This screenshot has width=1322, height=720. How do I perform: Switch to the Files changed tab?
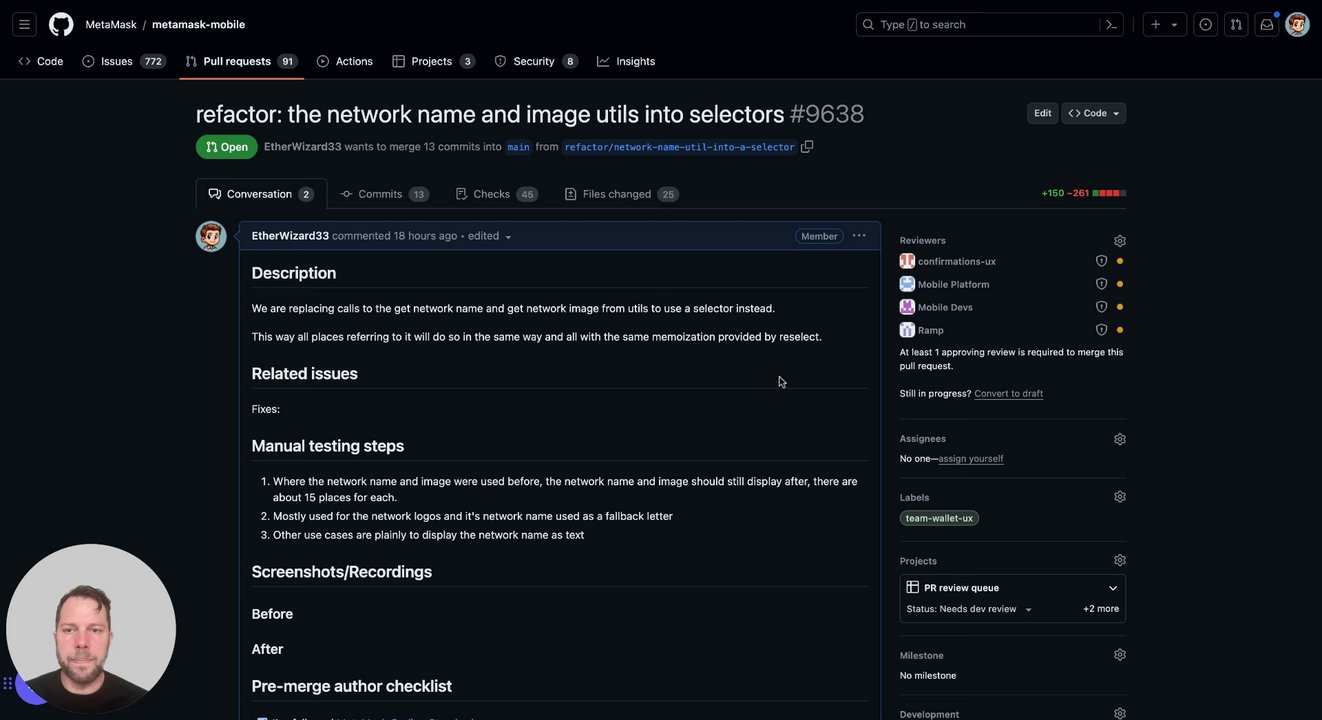tap(621, 194)
